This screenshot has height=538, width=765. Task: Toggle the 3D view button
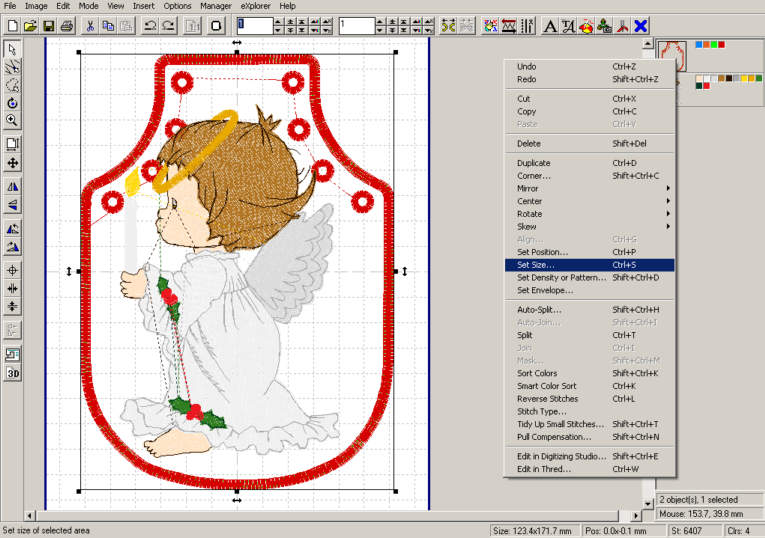point(12,373)
